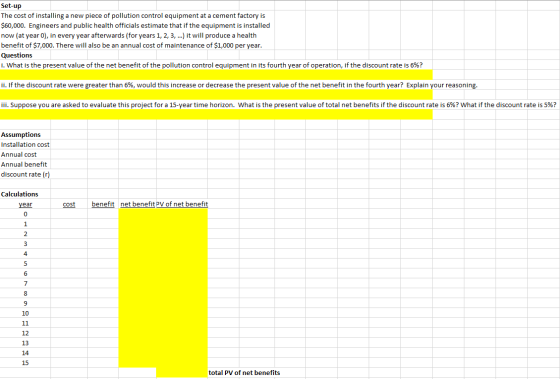Click the yellow PV of net benefit cell for year 4
Screen dimensions: 560x379
click(x=182, y=254)
